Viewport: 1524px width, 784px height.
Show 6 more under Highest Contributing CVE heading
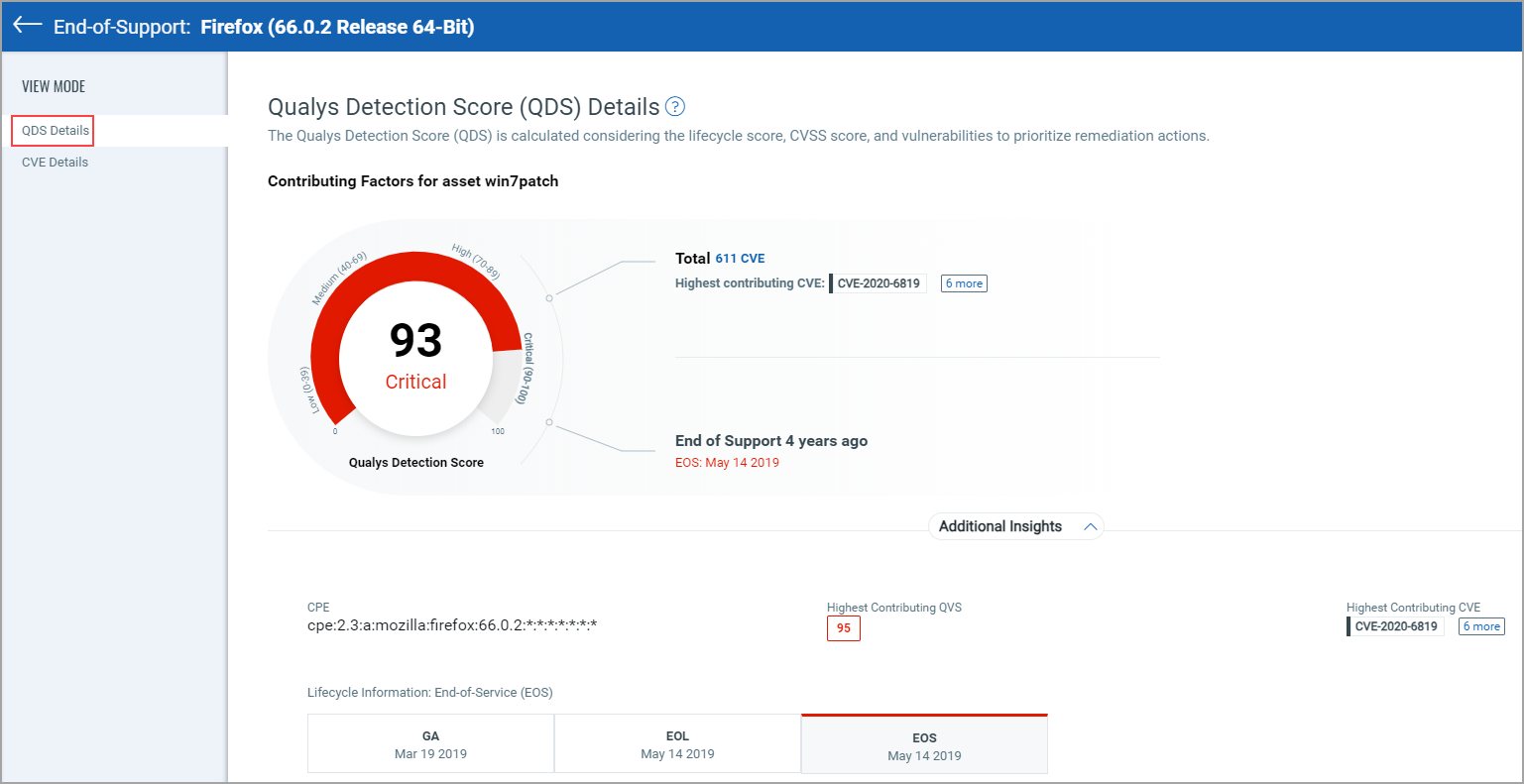click(1481, 626)
